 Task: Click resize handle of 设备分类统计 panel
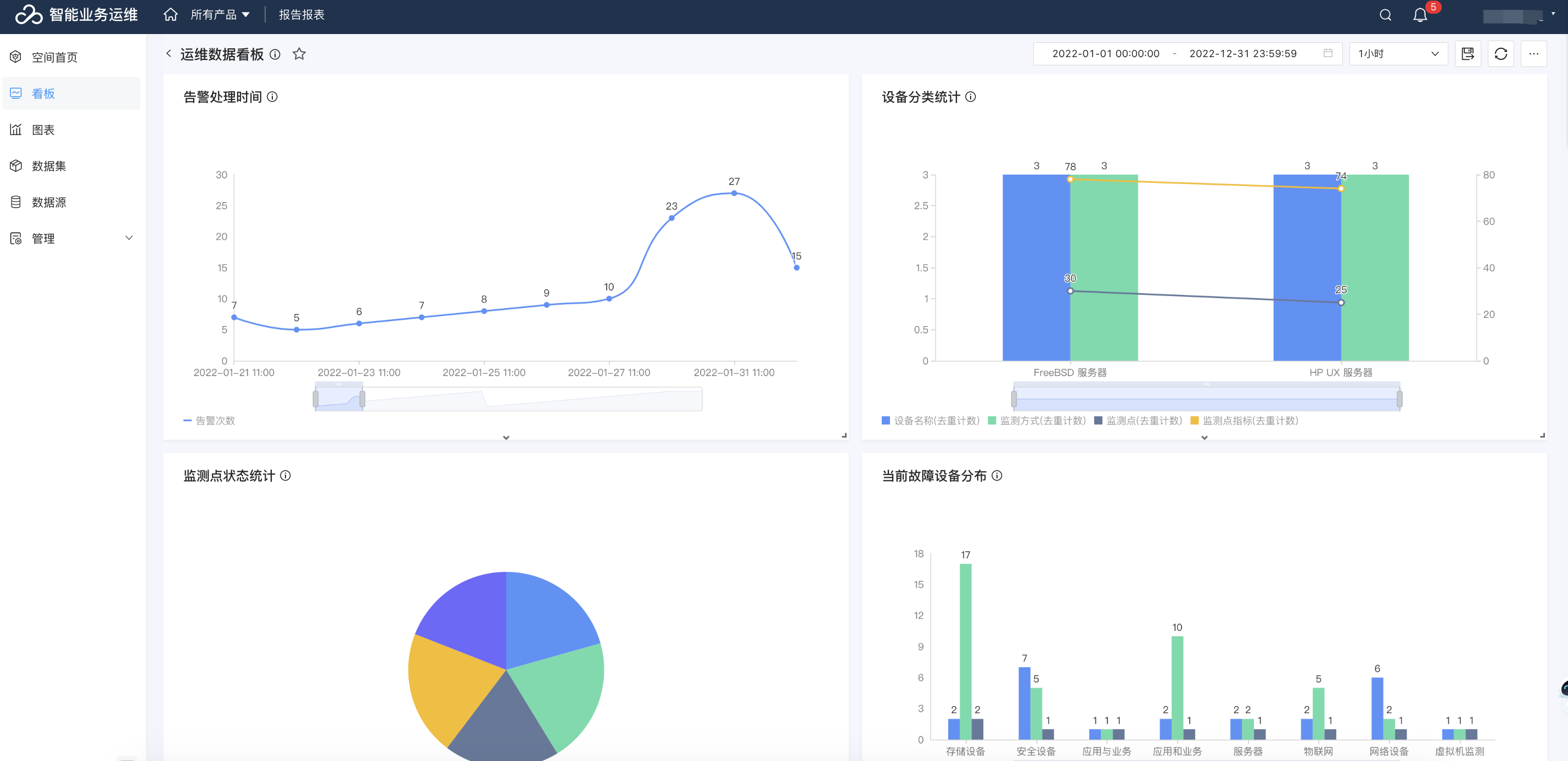click(1542, 435)
